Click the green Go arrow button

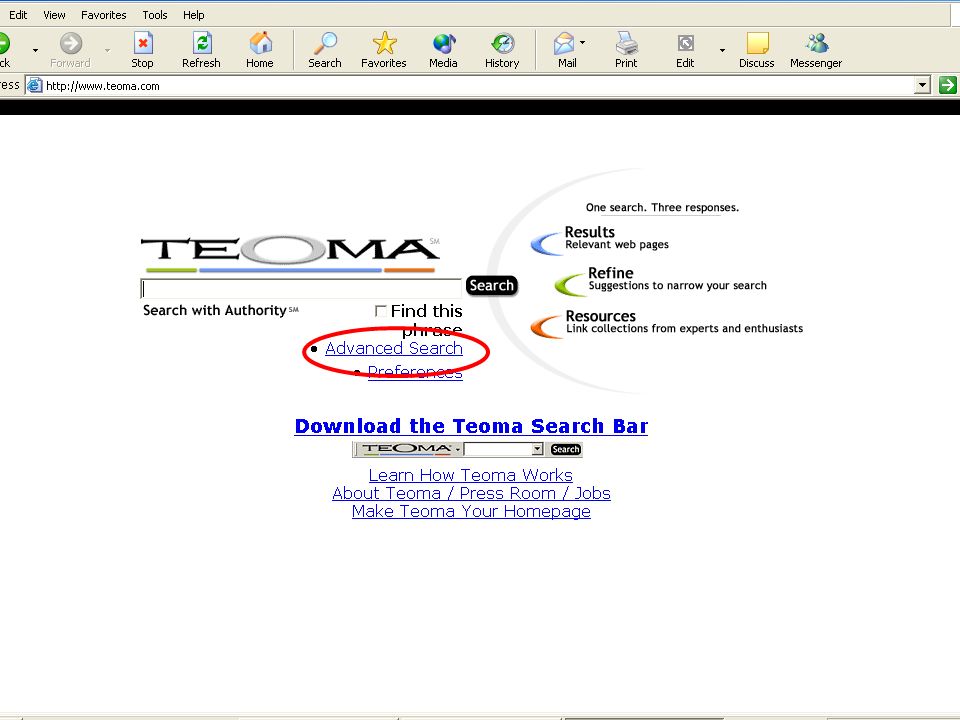[x=947, y=85]
